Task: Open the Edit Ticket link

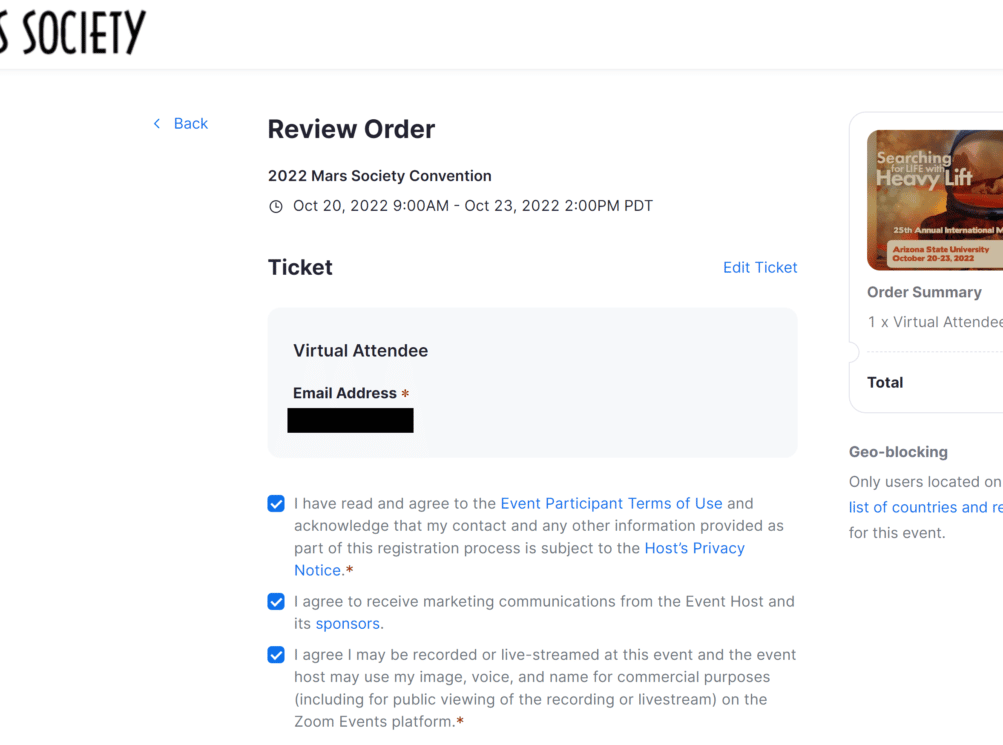Action: 760,267
